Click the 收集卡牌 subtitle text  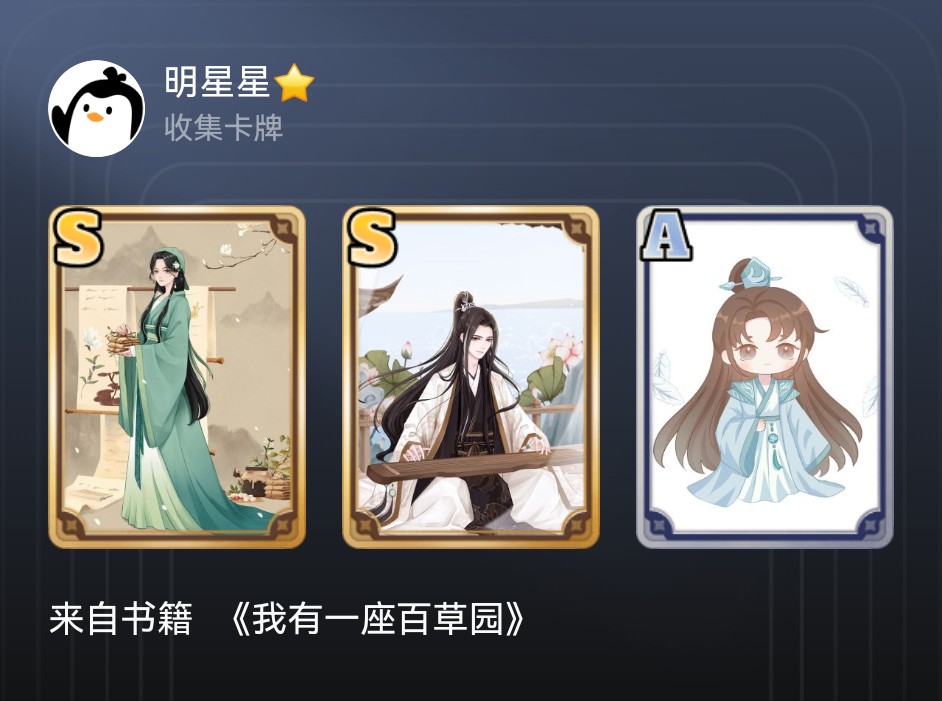click(x=223, y=127)
